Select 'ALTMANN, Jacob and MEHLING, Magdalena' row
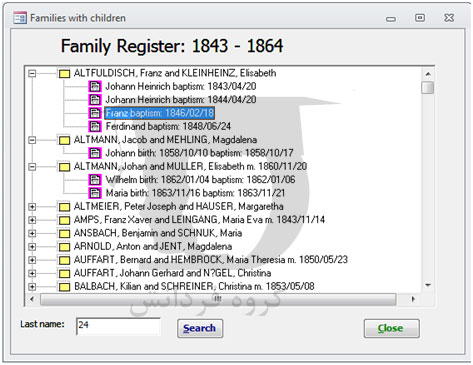The image size is (473, 365). [x=165, y=140]
